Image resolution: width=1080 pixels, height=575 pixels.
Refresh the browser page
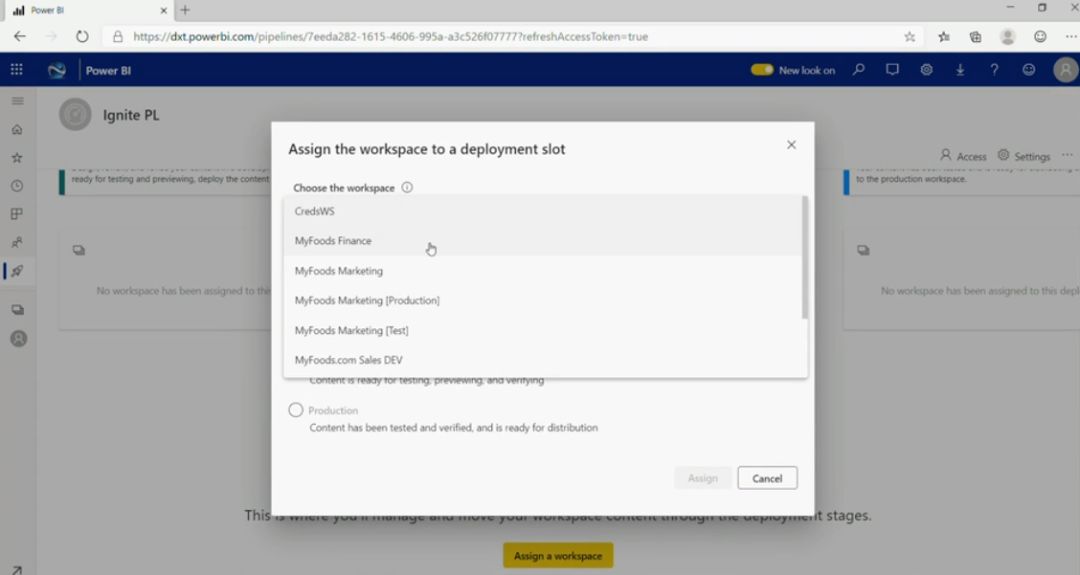click(x=82, y=36)
